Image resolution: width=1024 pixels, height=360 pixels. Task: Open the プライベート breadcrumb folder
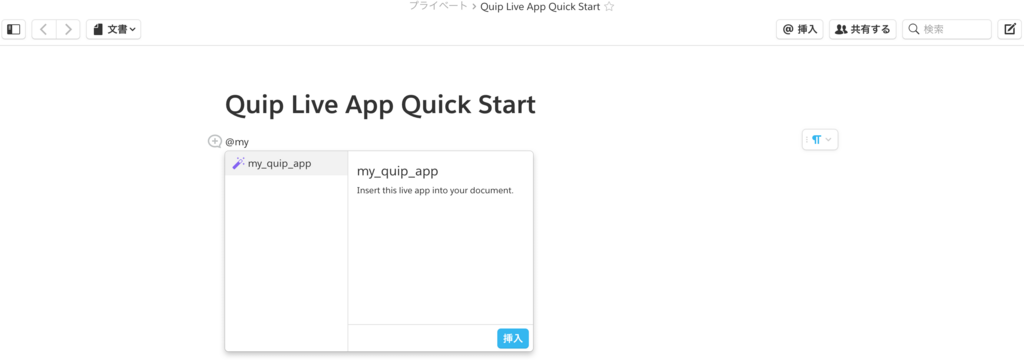point(438,7)
